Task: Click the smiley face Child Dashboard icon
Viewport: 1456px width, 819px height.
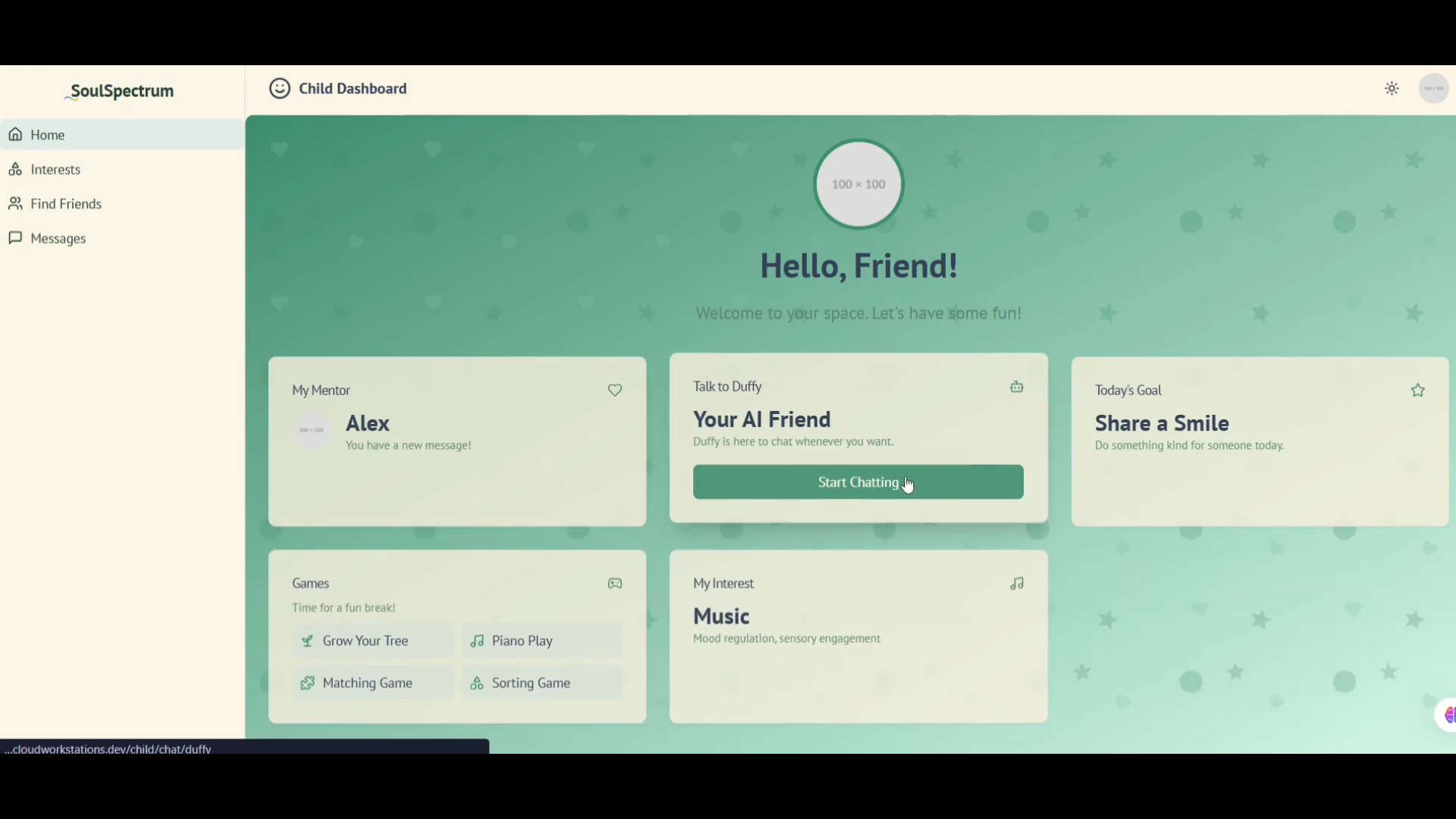Action: [279, 89]
